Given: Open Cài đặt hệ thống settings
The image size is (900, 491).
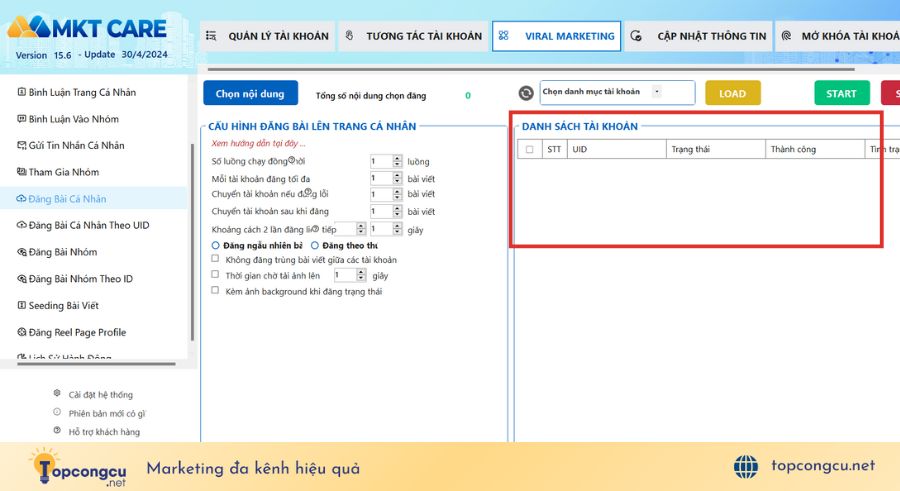Looking at the screenshot, I should tap(100, 395).
